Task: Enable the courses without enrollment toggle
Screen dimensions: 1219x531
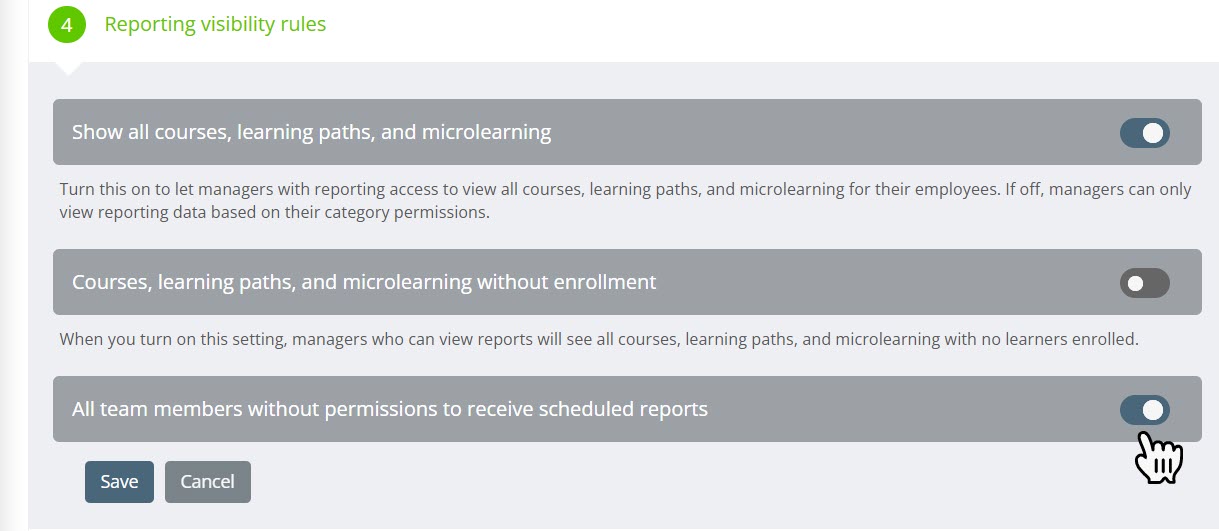Action: coord(1144,283)
